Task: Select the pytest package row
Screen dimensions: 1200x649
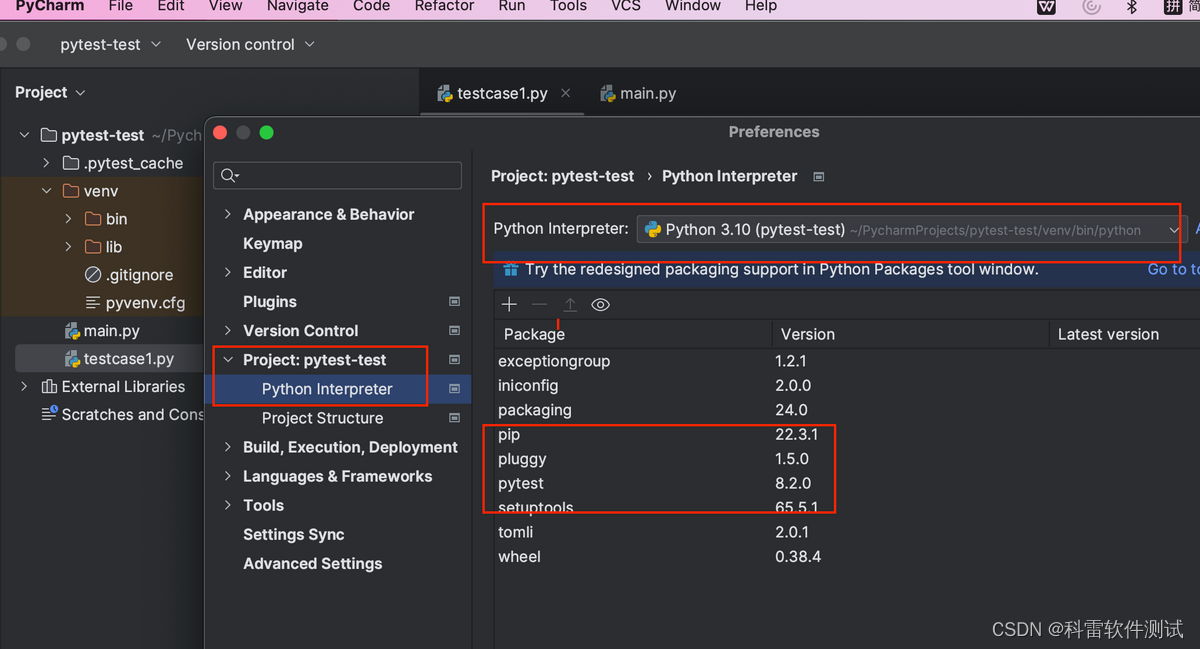Action: click(846, 483)
